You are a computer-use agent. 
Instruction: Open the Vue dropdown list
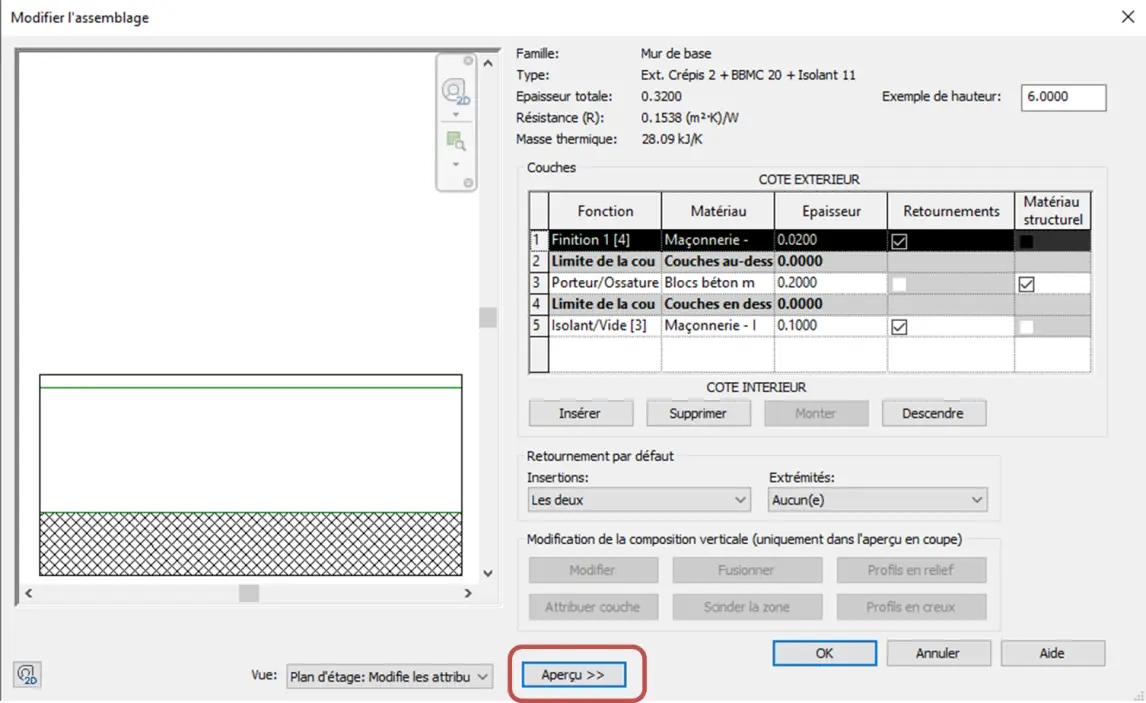[x=389, y=677]
